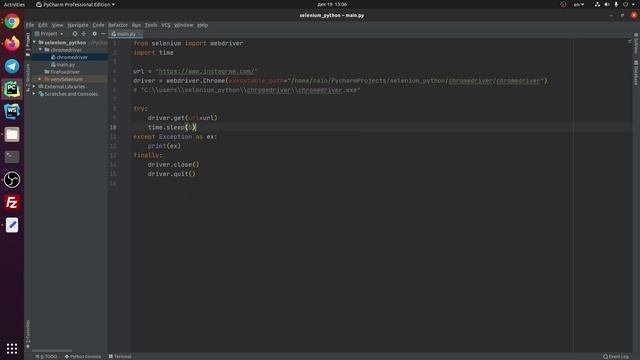Open the Files manager in the dock

click(12, 134)
